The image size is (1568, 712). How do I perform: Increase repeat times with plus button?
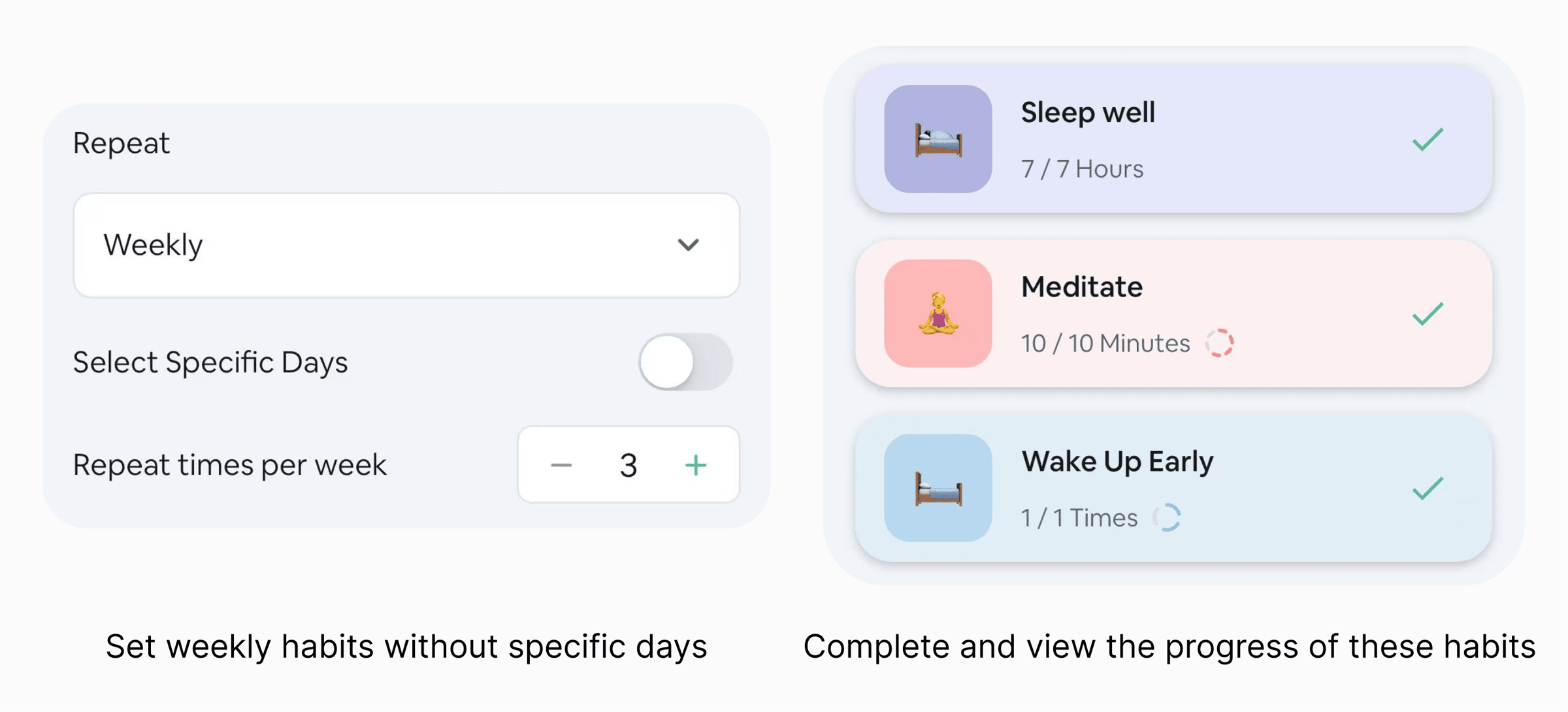[696, 465]
